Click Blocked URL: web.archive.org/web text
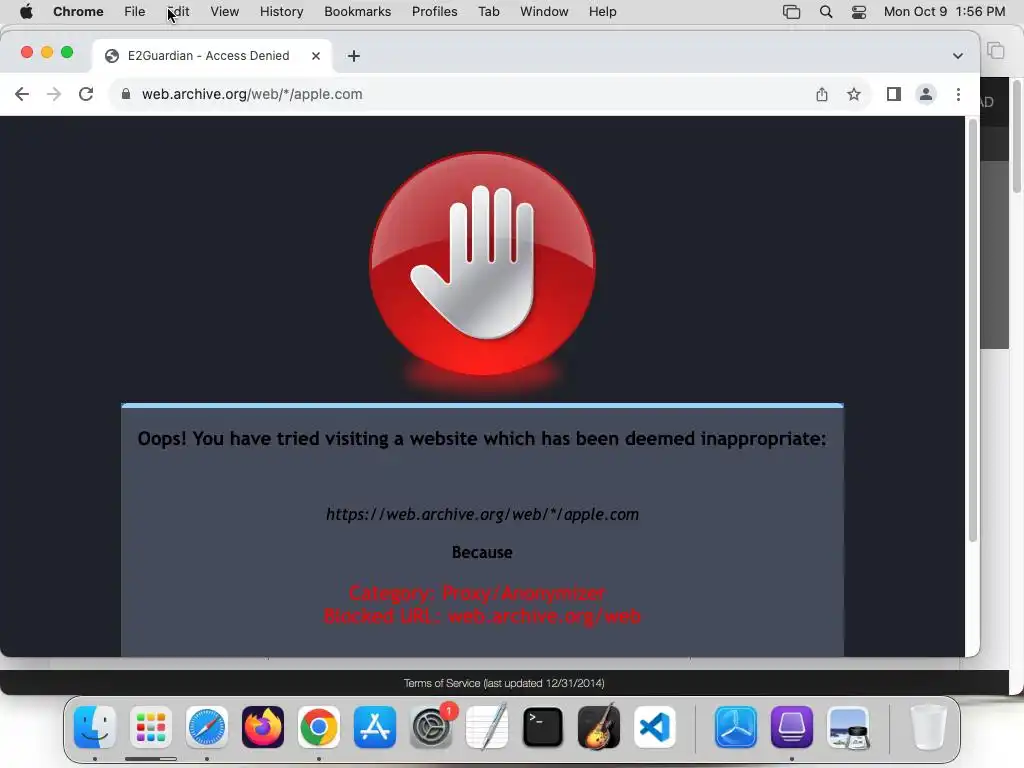 pos(482,616)
